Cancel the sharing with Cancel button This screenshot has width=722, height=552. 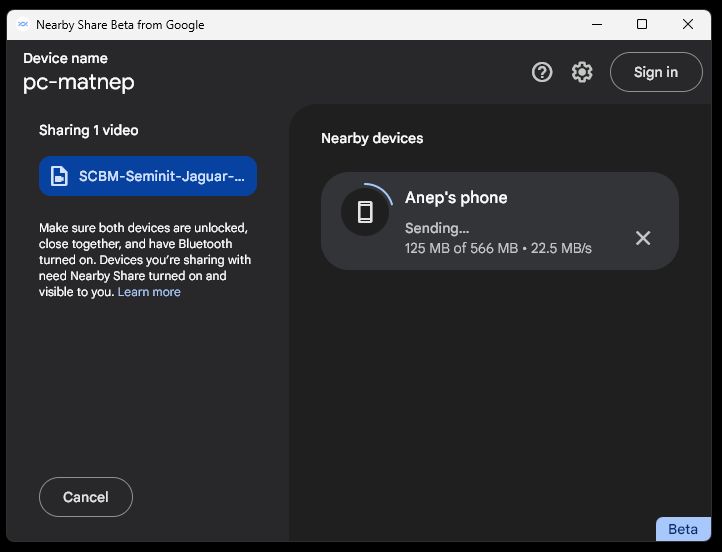[x=86, y=497]
